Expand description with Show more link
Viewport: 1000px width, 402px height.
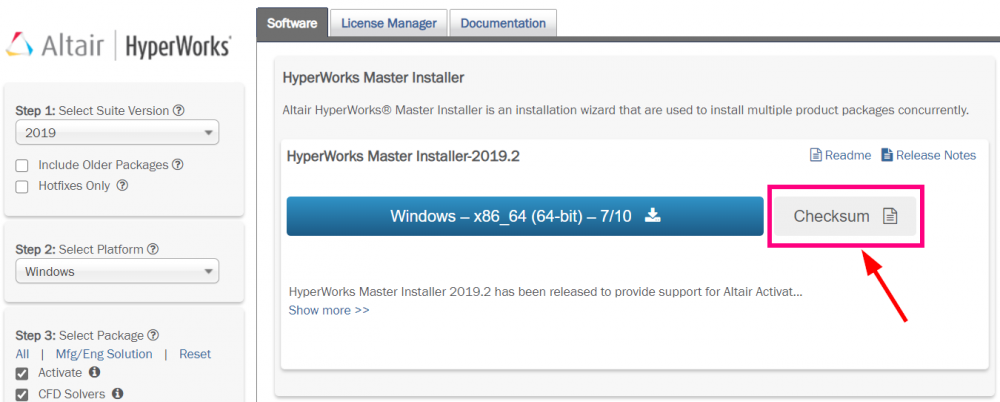[x=329, y=310]
